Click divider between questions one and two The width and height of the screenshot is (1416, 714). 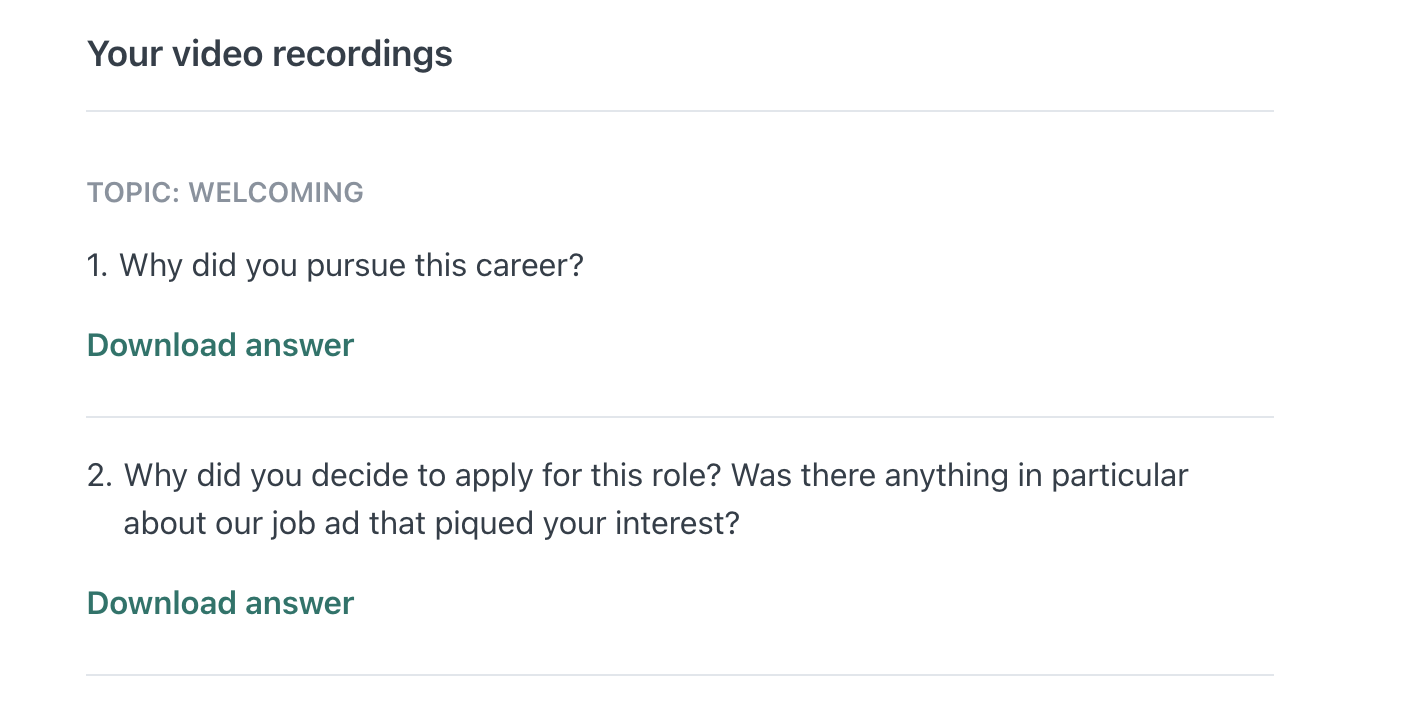click(680, 417)
